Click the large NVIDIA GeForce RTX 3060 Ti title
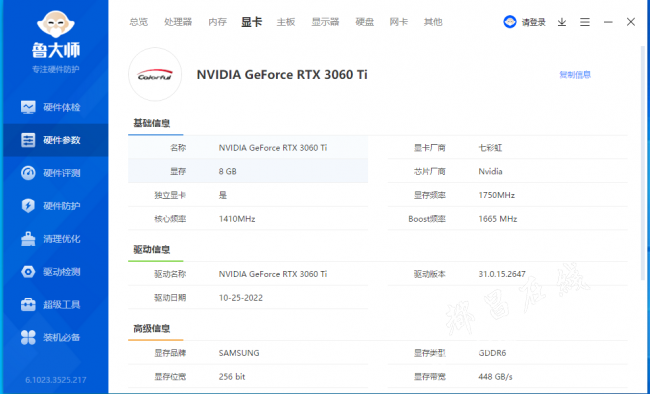The width and height of the screenshot is (650, 394). coord(282,75)
